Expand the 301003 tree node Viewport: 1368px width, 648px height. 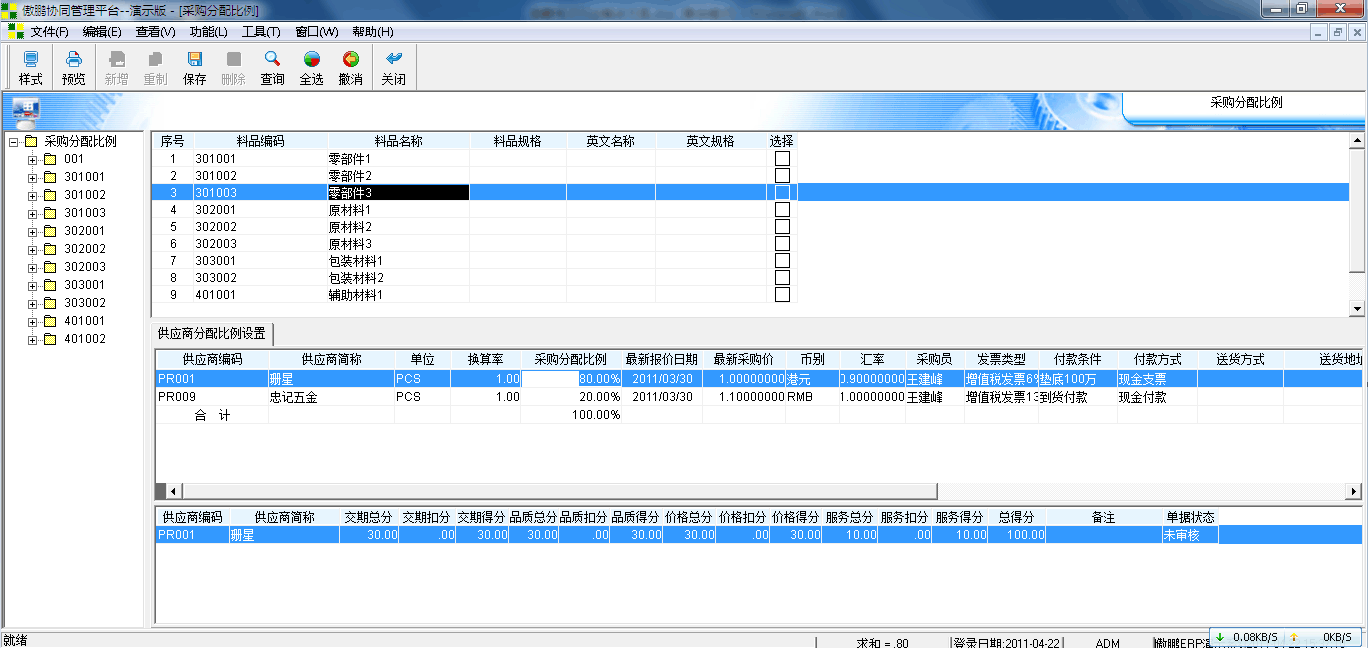(33, 214)
